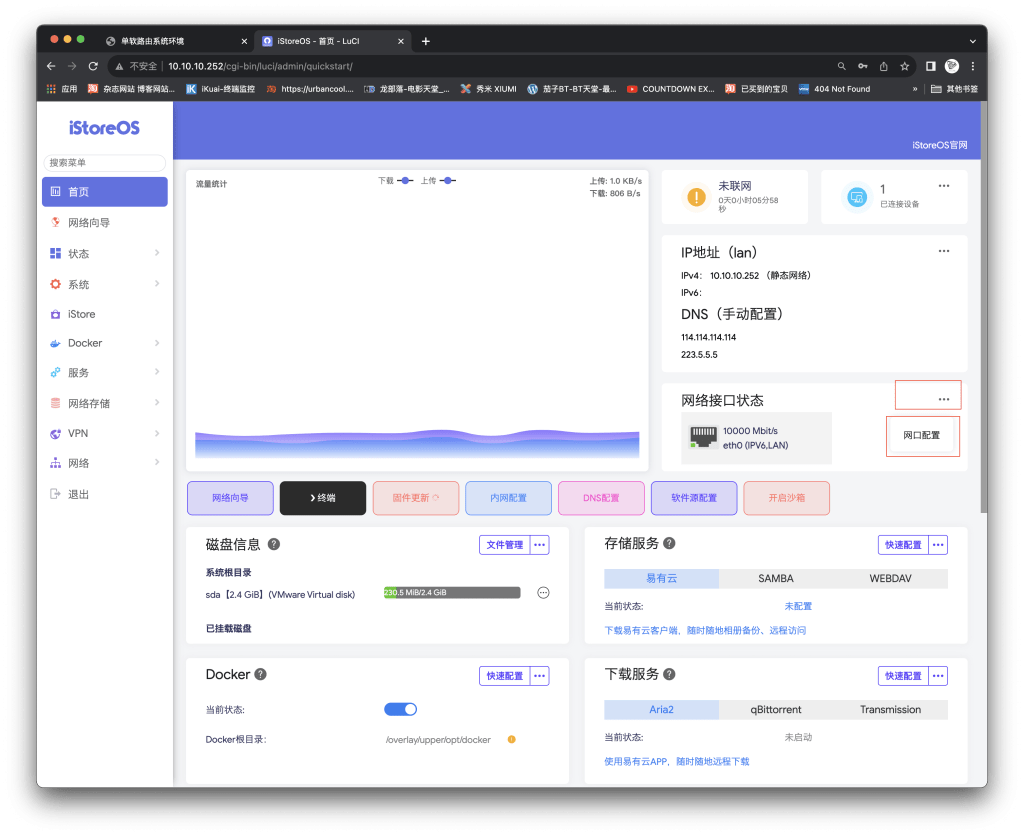Click the help icon next to Docker heading
Screen dimensions: 1024x836
260,675
